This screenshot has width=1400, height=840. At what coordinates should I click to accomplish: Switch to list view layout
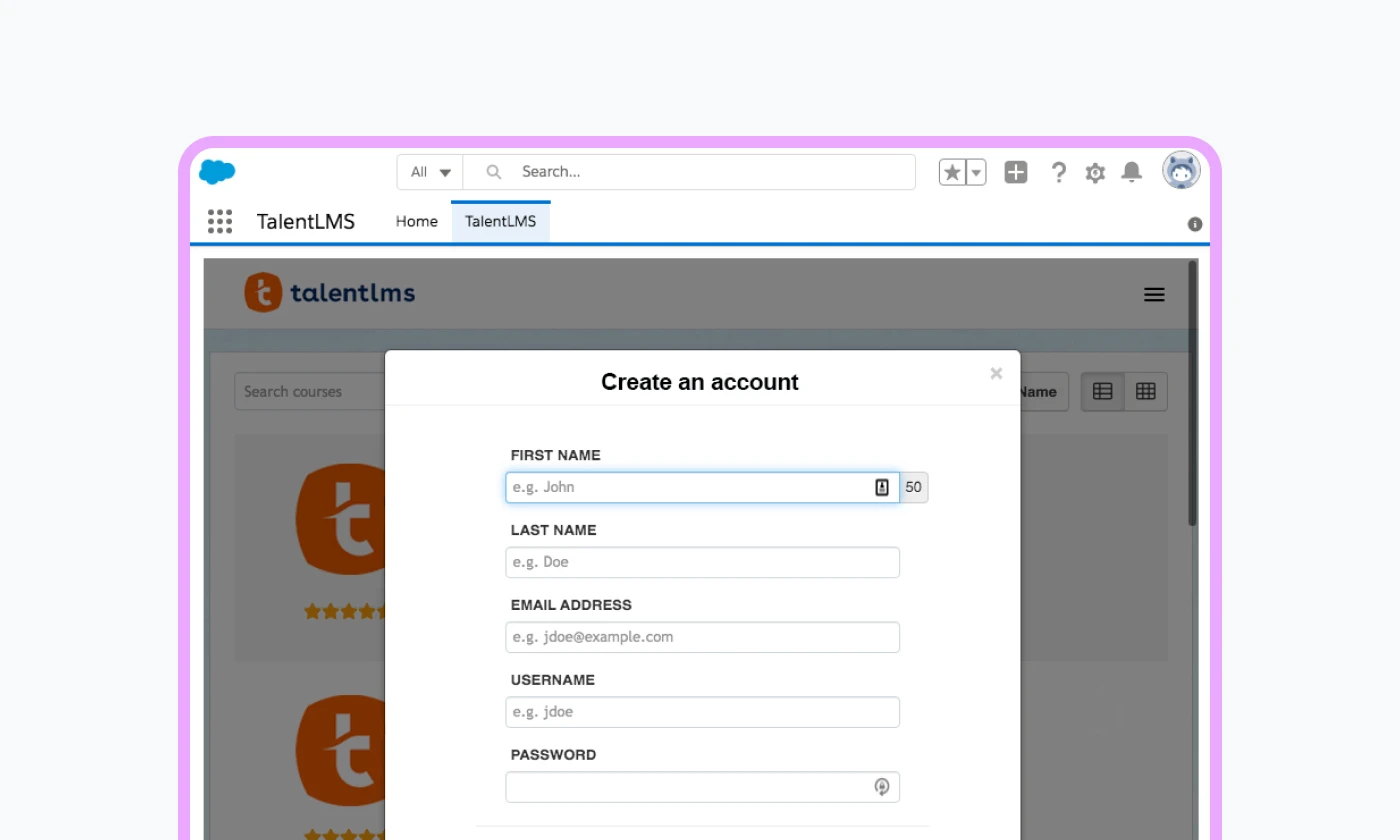coord(1103,392)
